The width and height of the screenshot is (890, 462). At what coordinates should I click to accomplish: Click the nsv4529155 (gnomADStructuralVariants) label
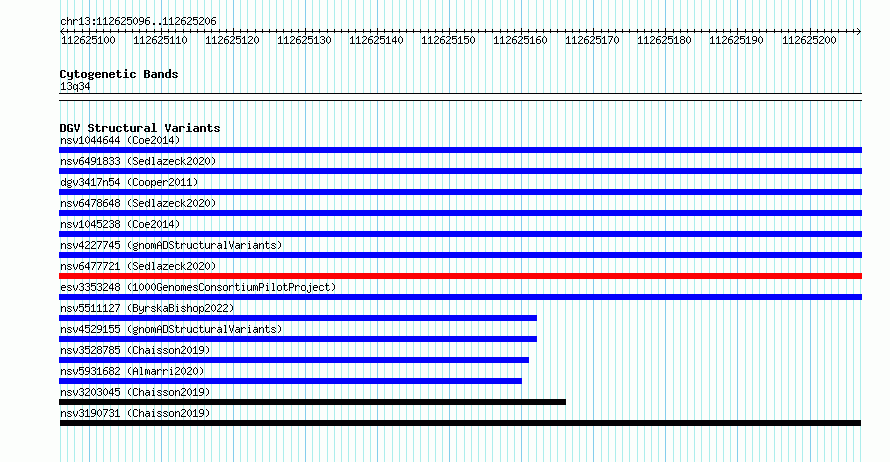tap(171, 329)
